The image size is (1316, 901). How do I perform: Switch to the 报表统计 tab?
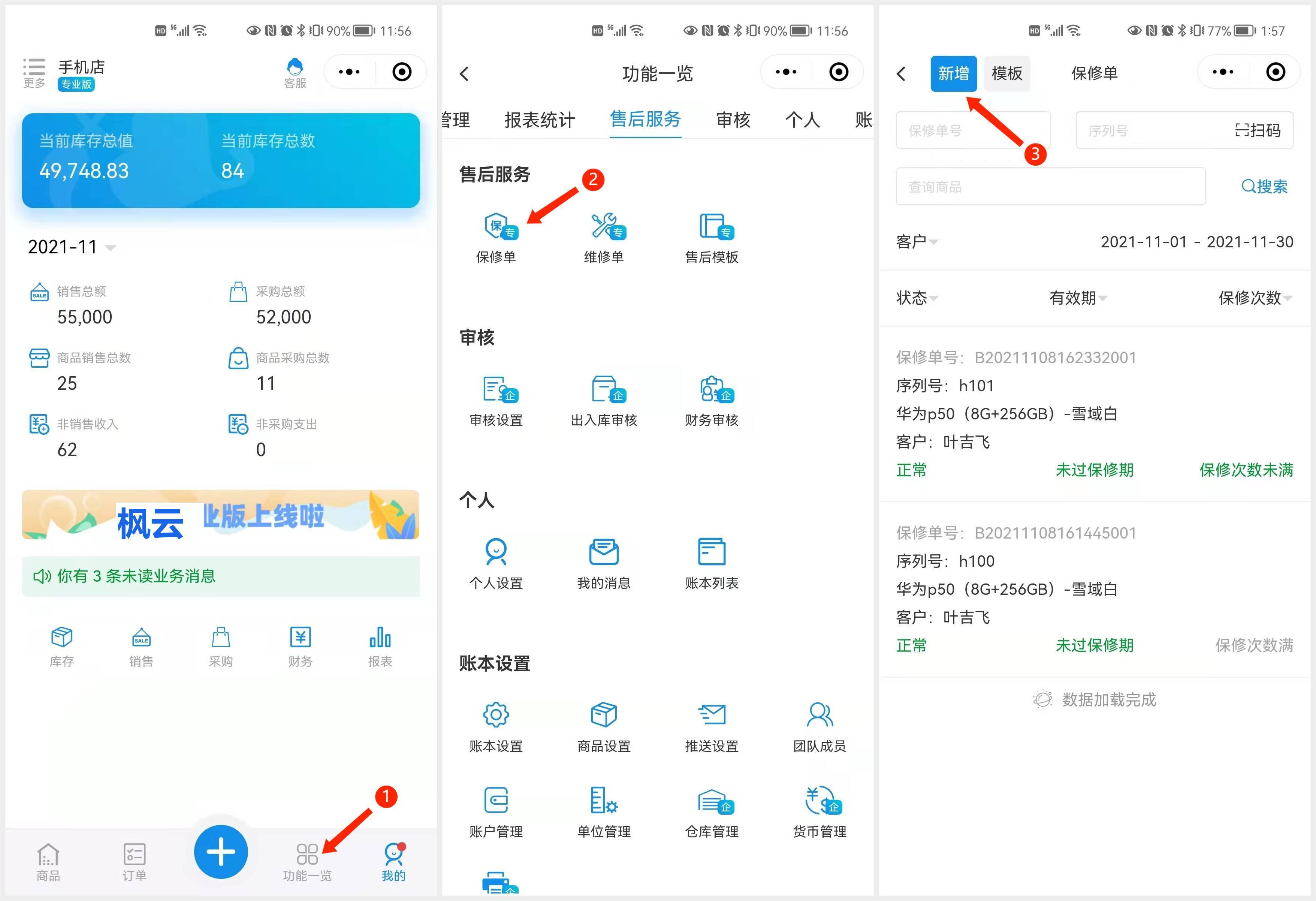pos(540,120)
